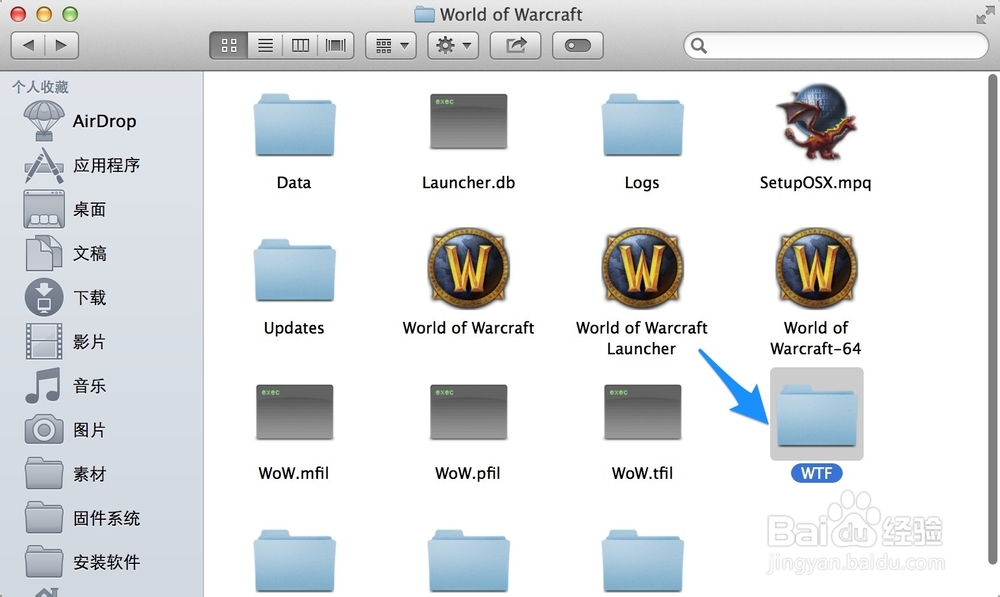
Task: Open 安装软件 folder in the sidebar
Action: point(81,562)
